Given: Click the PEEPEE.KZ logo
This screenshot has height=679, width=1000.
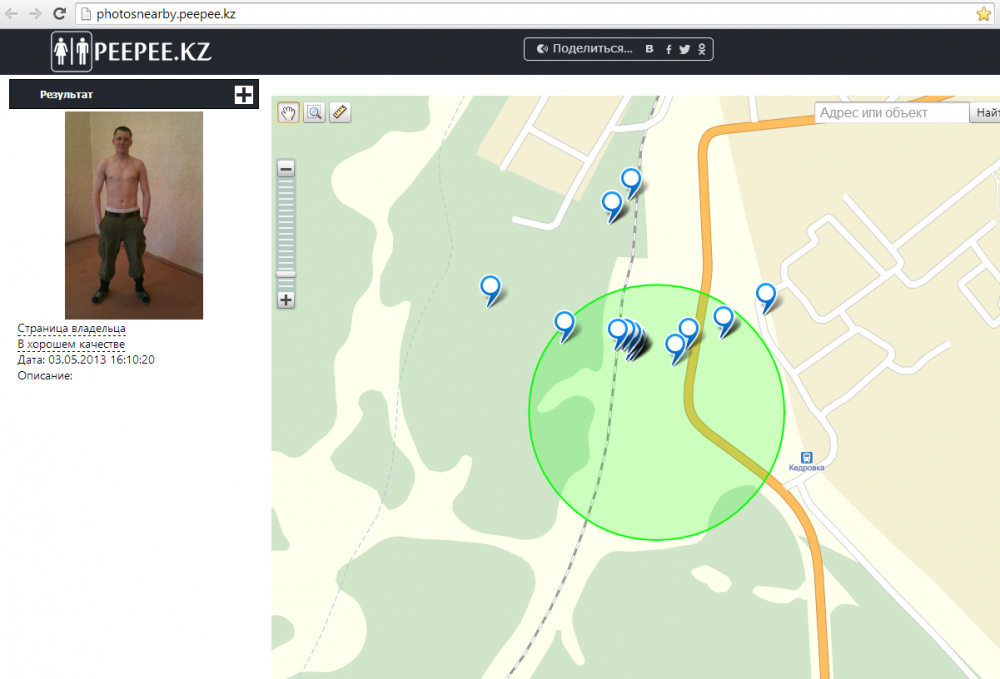Looking at the screenshot, I should click(131, 52).
